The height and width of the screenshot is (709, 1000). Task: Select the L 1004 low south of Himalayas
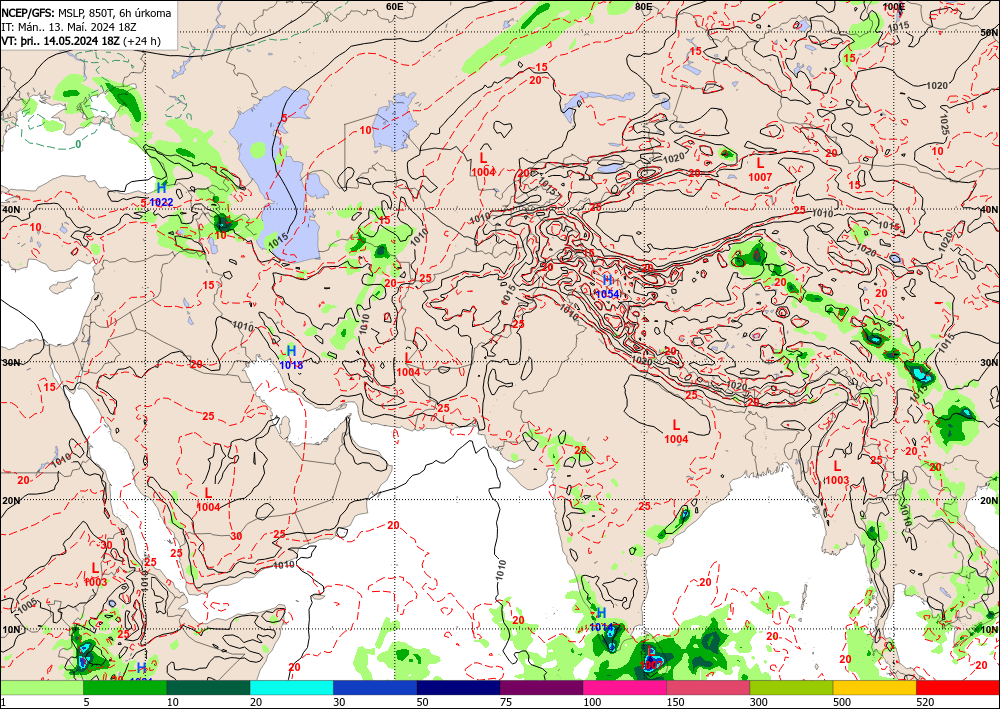point(676,432)
